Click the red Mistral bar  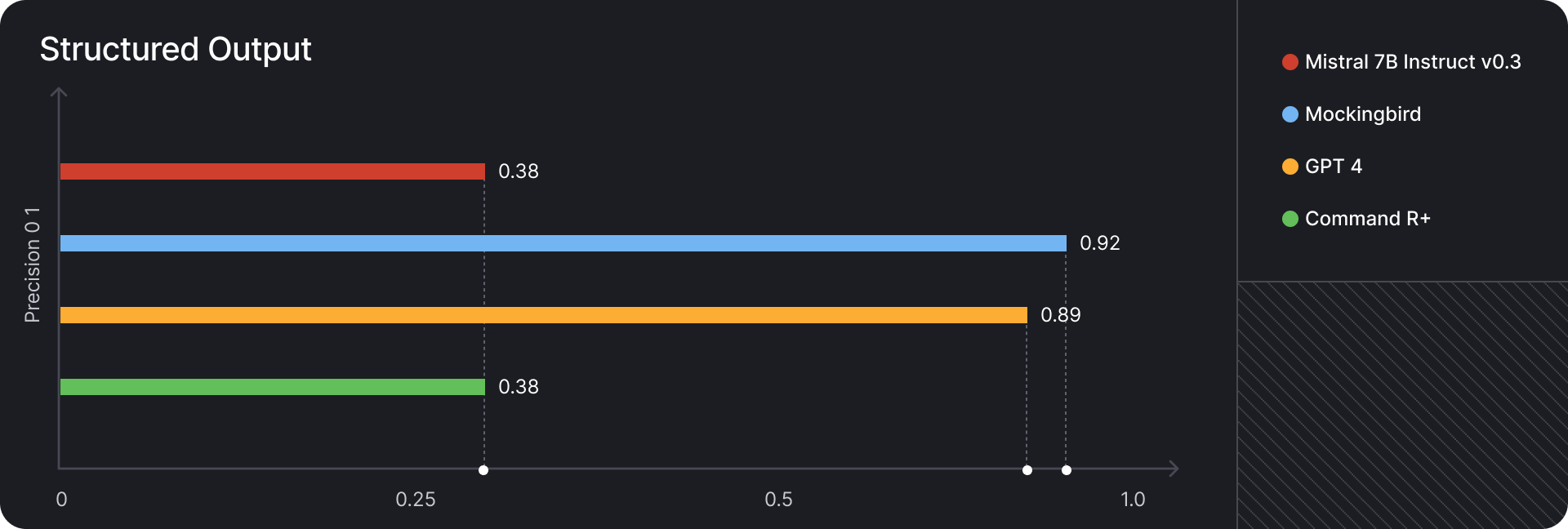click(x=272, y=171)
